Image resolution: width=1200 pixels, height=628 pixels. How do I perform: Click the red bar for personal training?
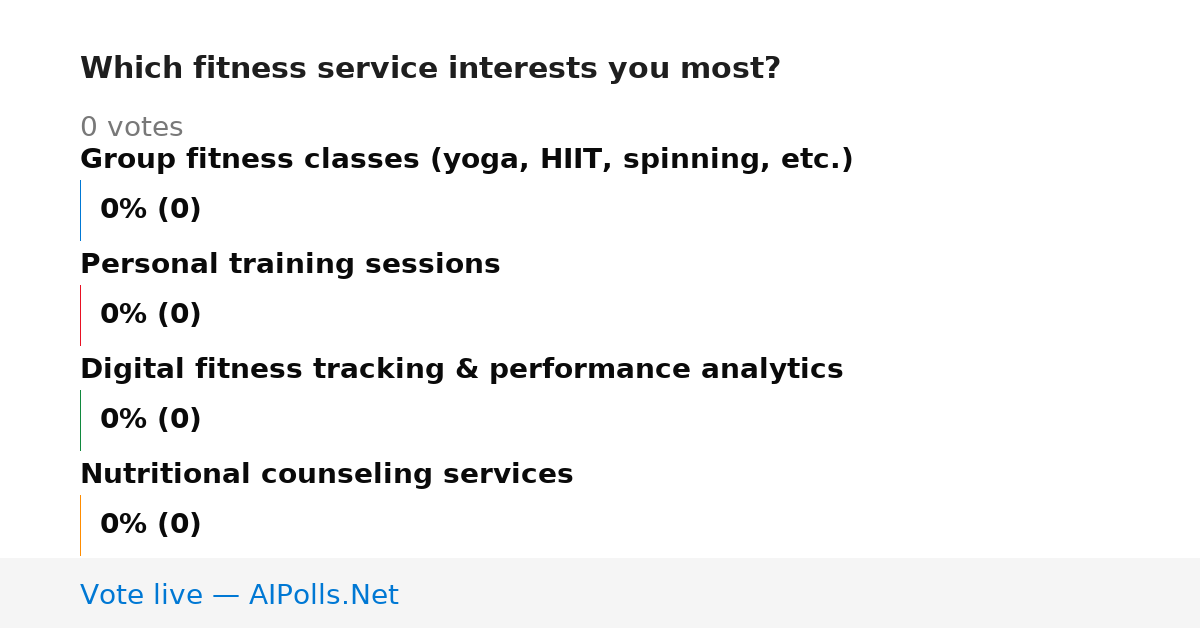(80, 315)
